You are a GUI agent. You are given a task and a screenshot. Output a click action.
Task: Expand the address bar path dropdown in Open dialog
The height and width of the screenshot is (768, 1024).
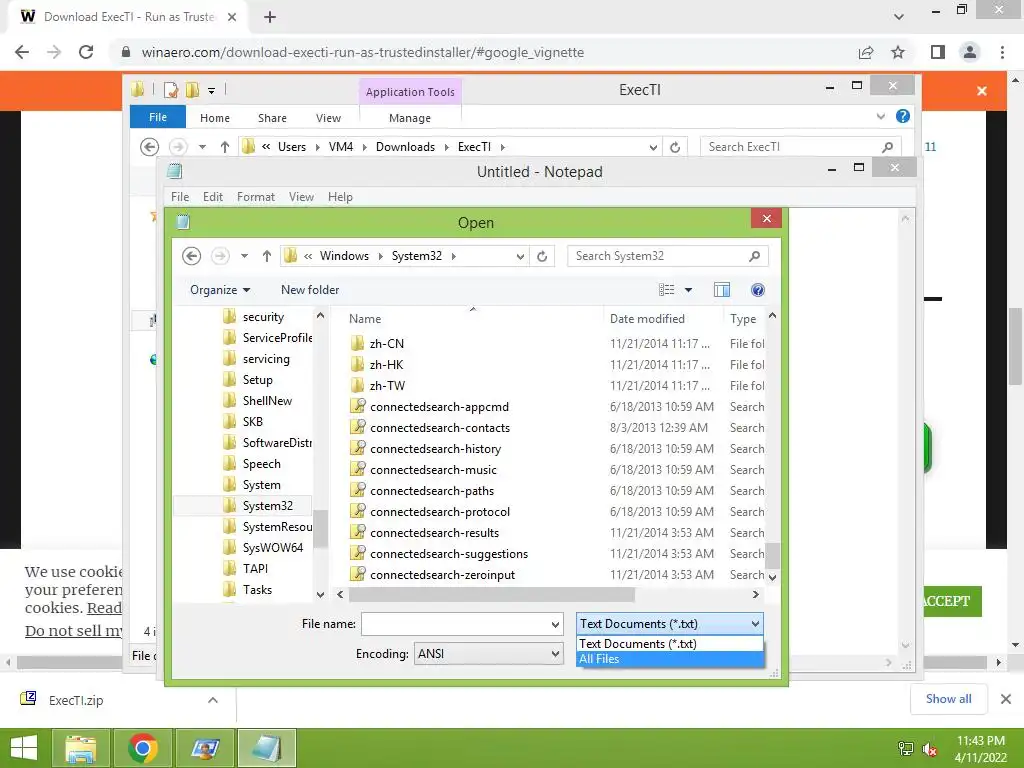pos(520,256)
